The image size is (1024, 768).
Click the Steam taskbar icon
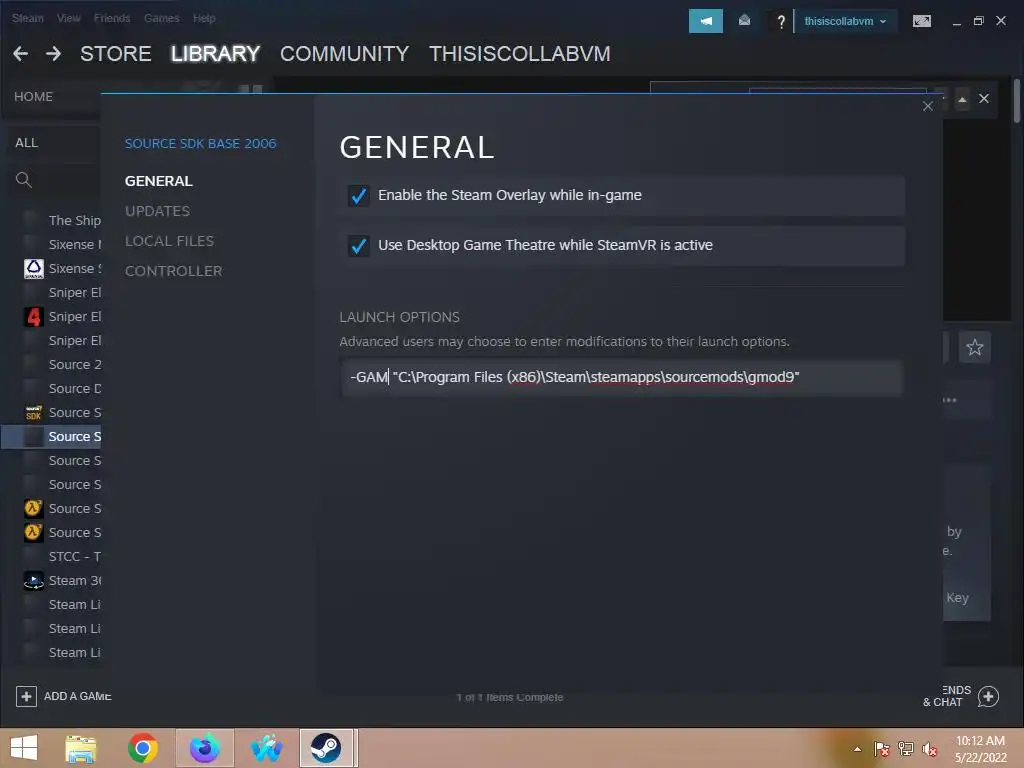point(326,748)
